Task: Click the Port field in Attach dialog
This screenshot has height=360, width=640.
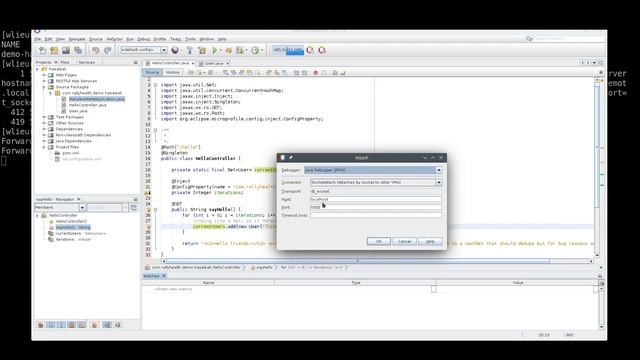Action: pyautogui.click(x=376, y=207)
